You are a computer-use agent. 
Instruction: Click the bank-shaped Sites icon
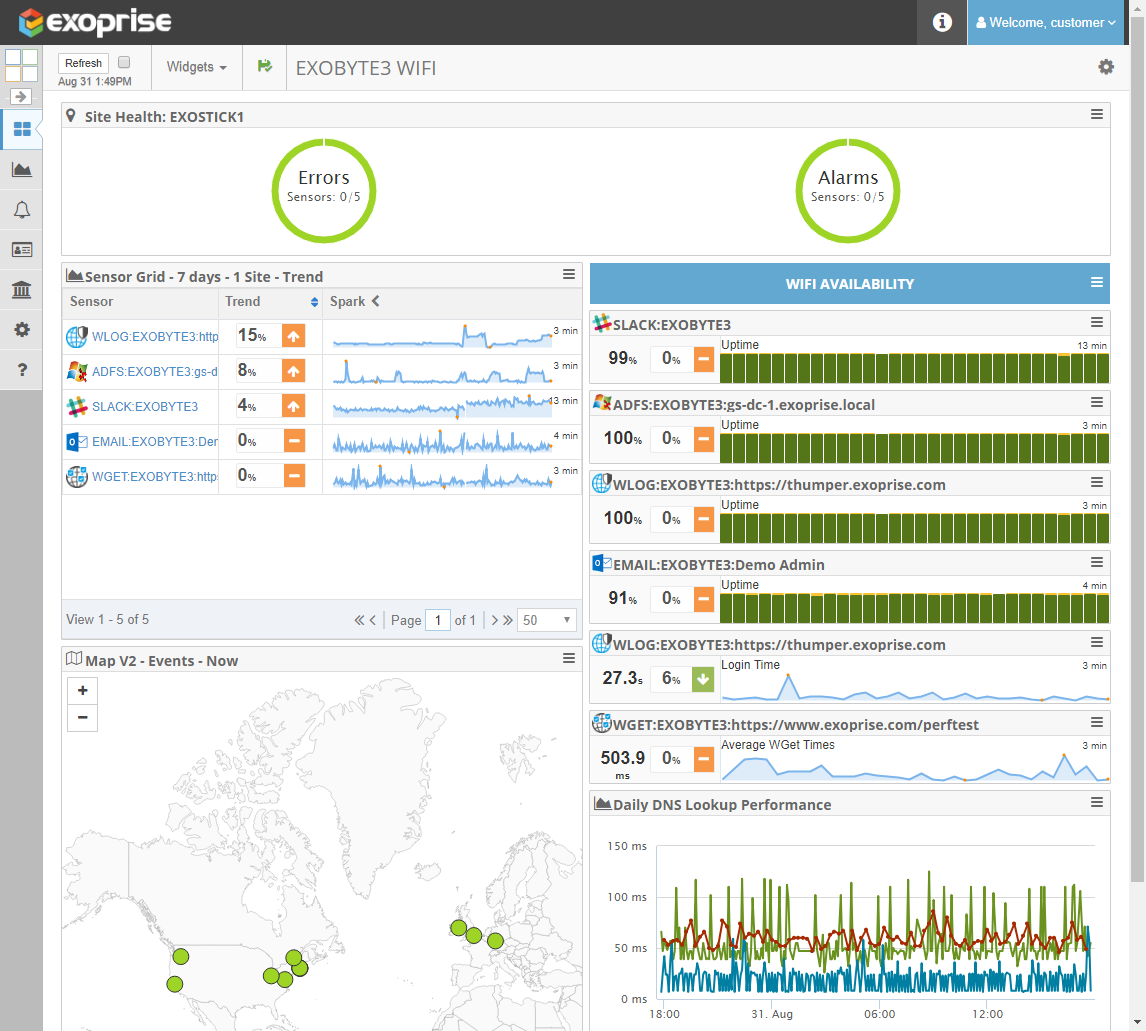21,289
